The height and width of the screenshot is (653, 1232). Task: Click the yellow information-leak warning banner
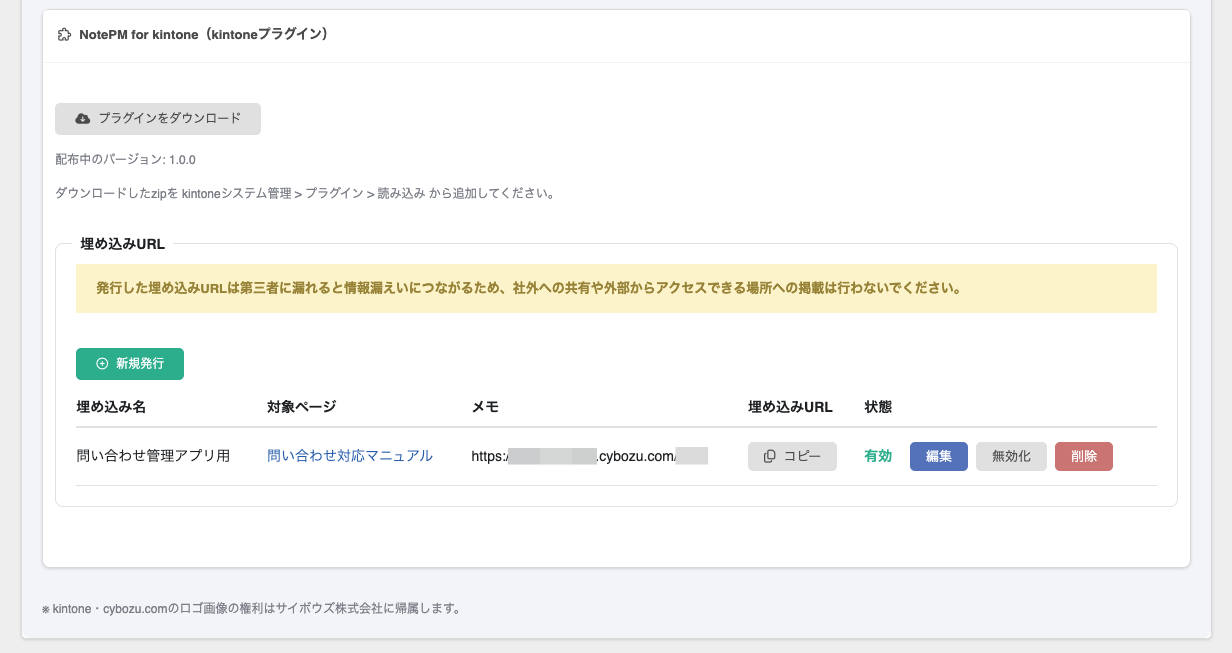(x=616, y=289)
